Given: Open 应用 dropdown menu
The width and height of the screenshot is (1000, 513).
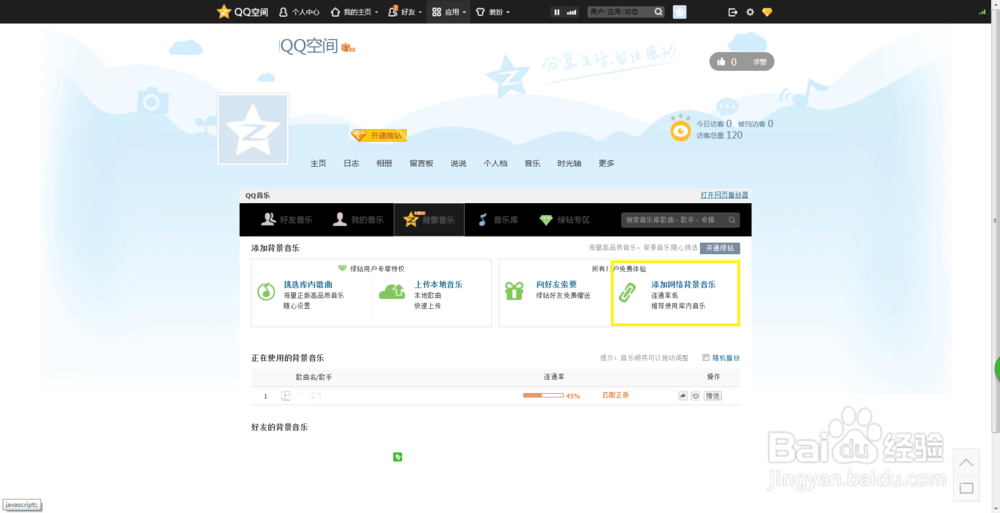Looking at the screenshot, I should point(449,12).
